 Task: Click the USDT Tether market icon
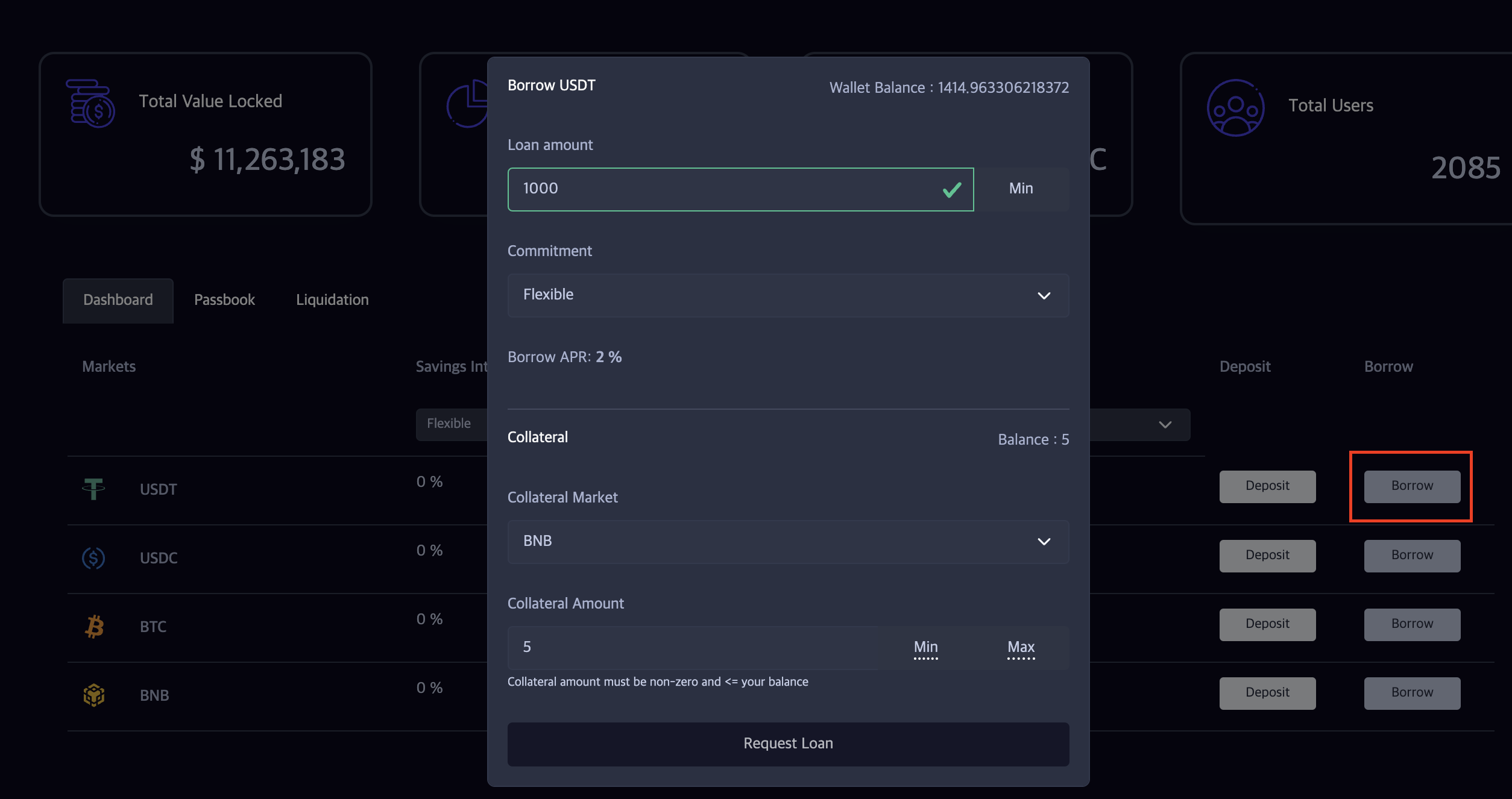pyautogui.click(x=93, y=489)
